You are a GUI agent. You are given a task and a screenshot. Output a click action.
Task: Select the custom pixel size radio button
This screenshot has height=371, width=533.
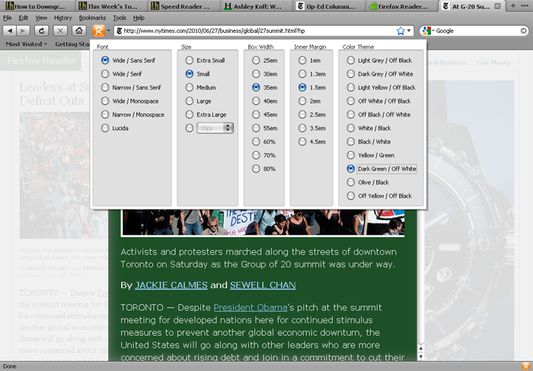point(189,128)
